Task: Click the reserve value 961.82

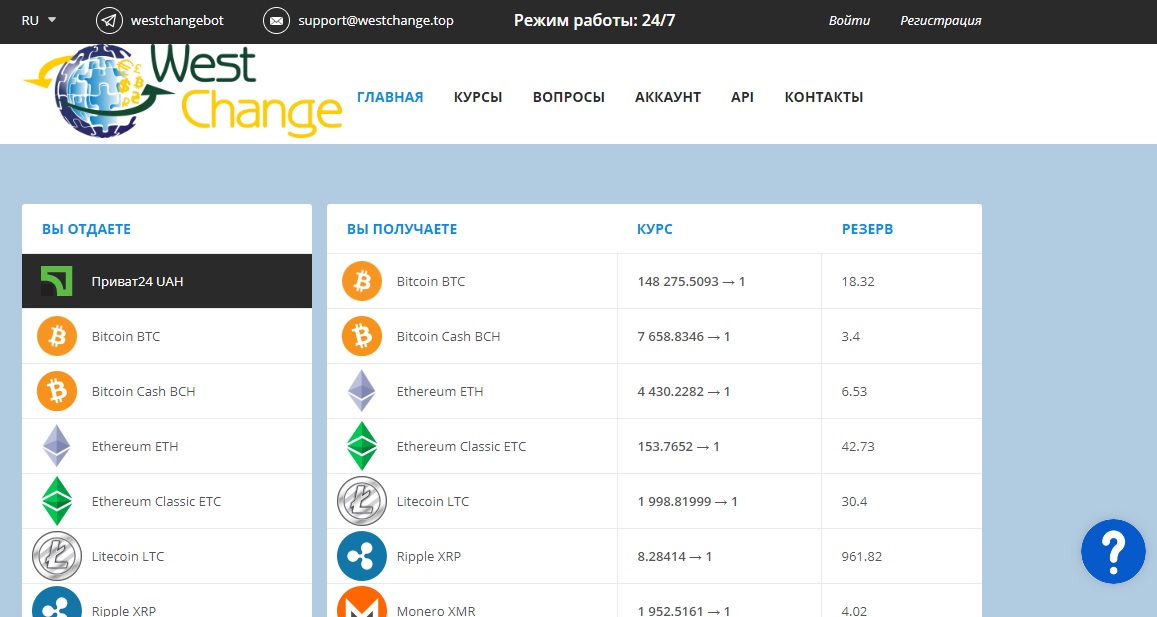Action: (x=862, y=556)
